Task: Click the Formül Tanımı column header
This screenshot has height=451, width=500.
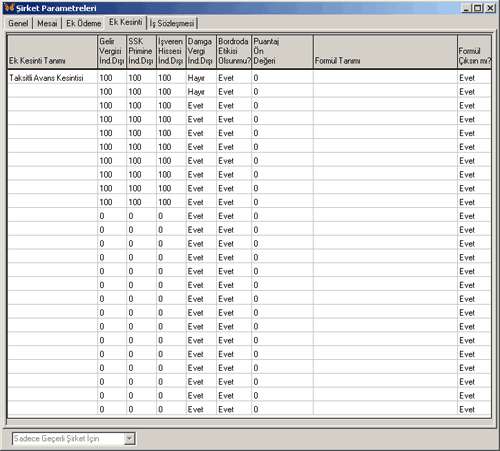Action: click(x=385, y=52)
